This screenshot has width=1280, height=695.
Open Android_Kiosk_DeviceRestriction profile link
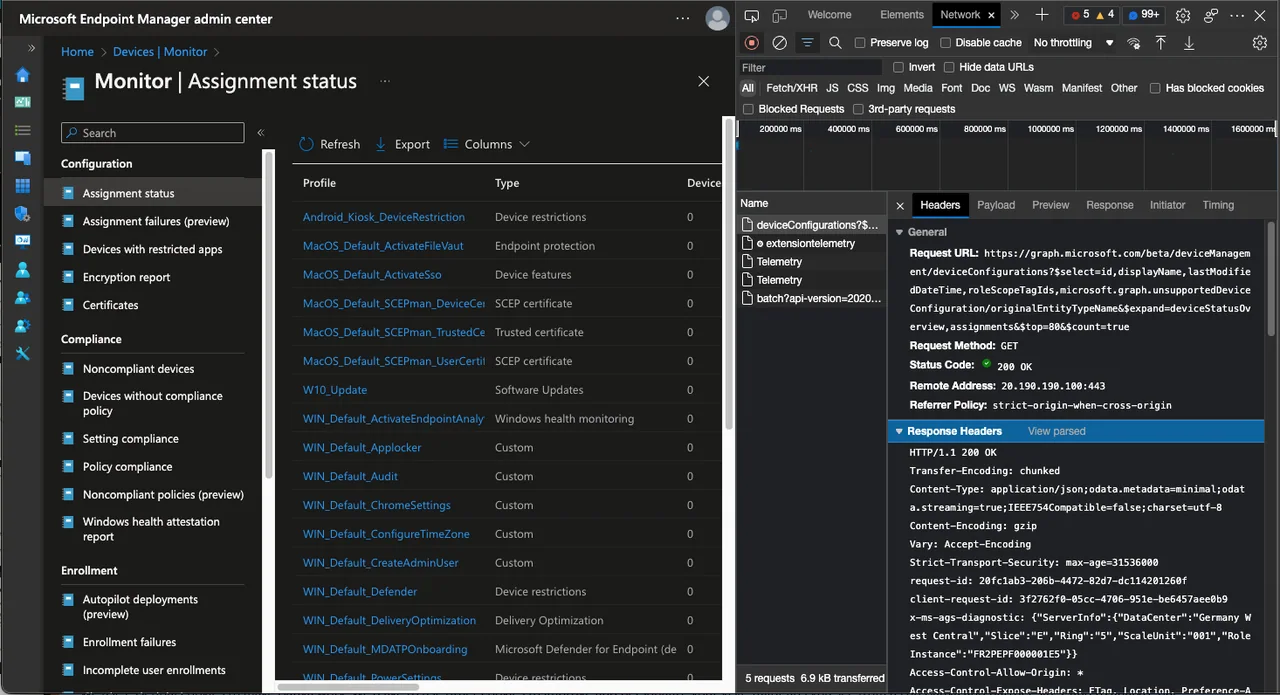point(384,217)
